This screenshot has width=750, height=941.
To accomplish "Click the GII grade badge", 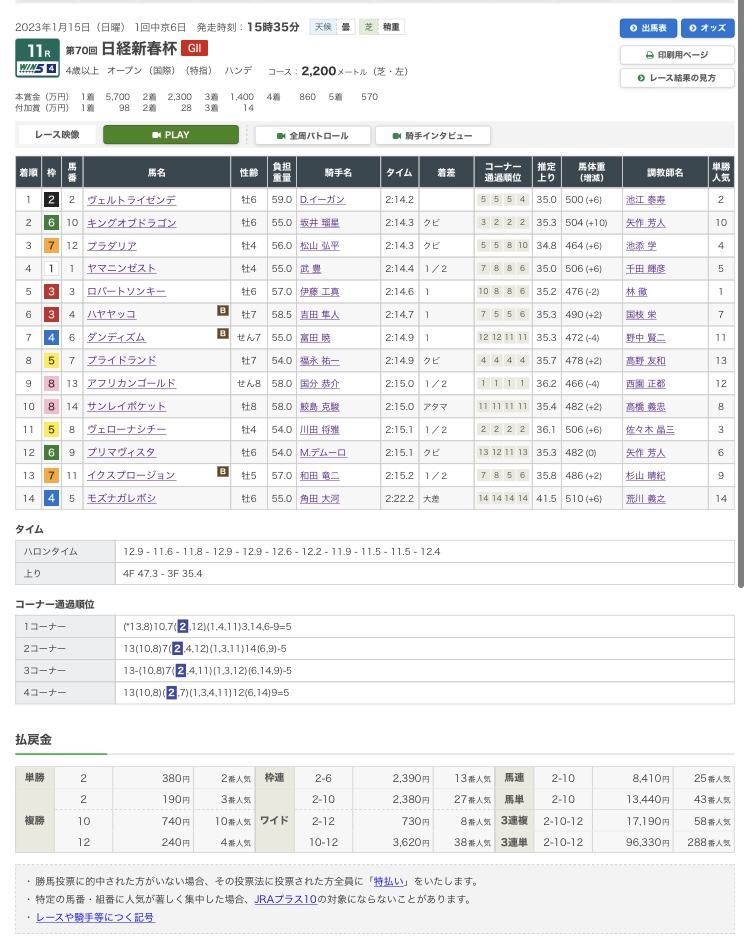I will click(x=194, y=48).
